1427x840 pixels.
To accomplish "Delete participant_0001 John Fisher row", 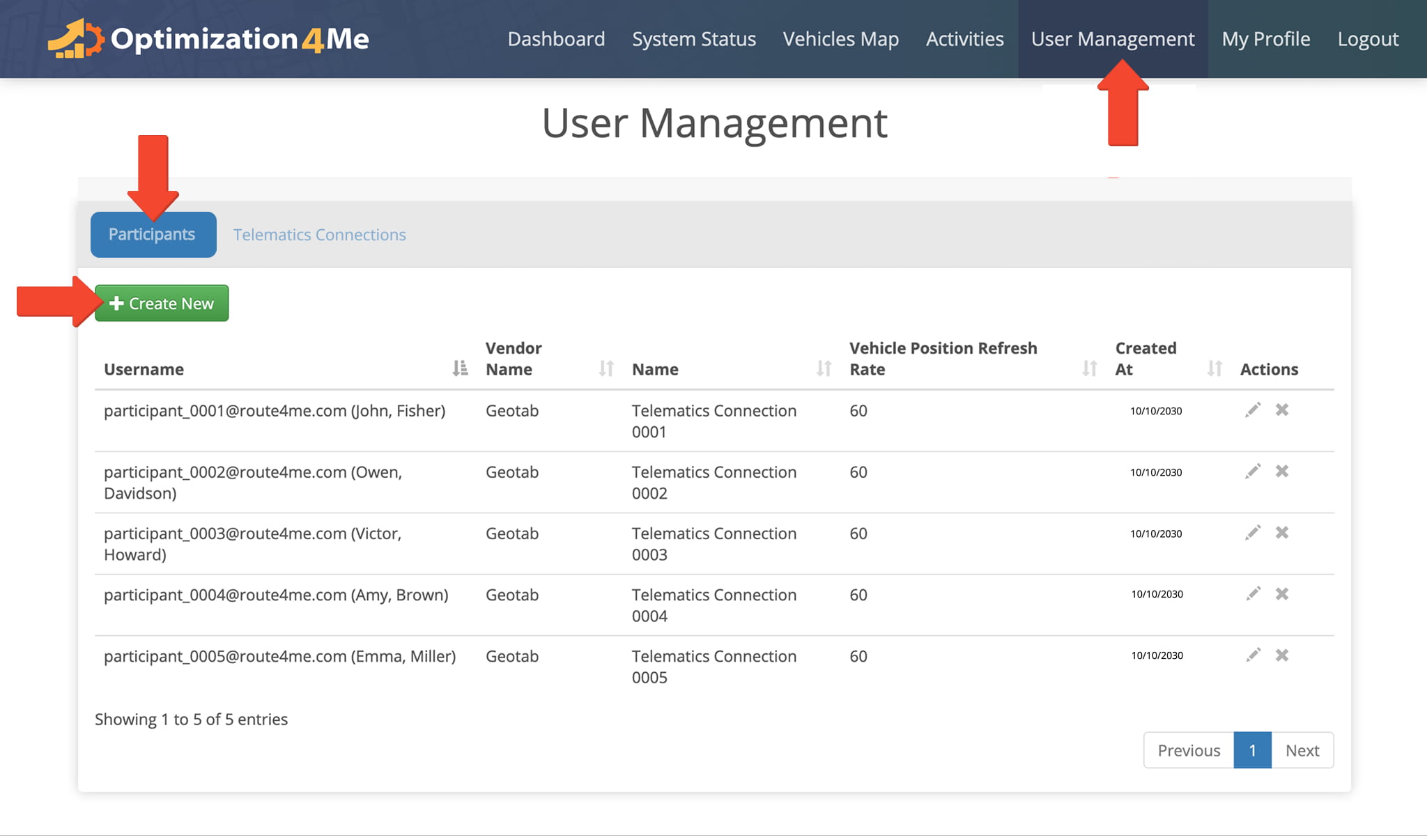I will click(x=1282, y=410).
